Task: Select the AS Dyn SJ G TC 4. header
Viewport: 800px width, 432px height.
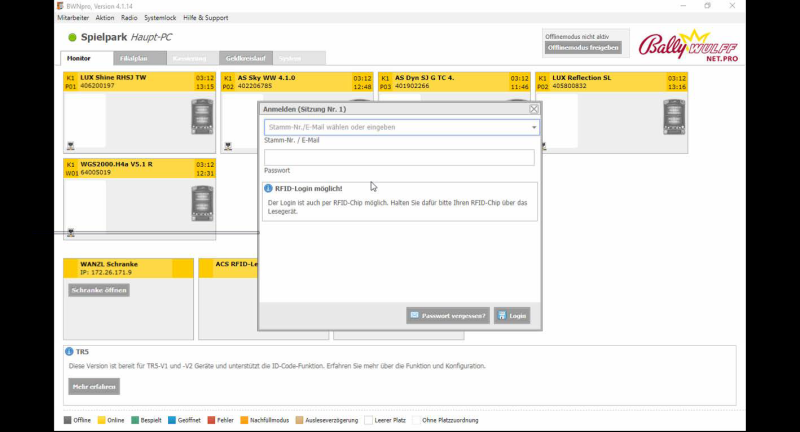Action: (x=454, y=82)
